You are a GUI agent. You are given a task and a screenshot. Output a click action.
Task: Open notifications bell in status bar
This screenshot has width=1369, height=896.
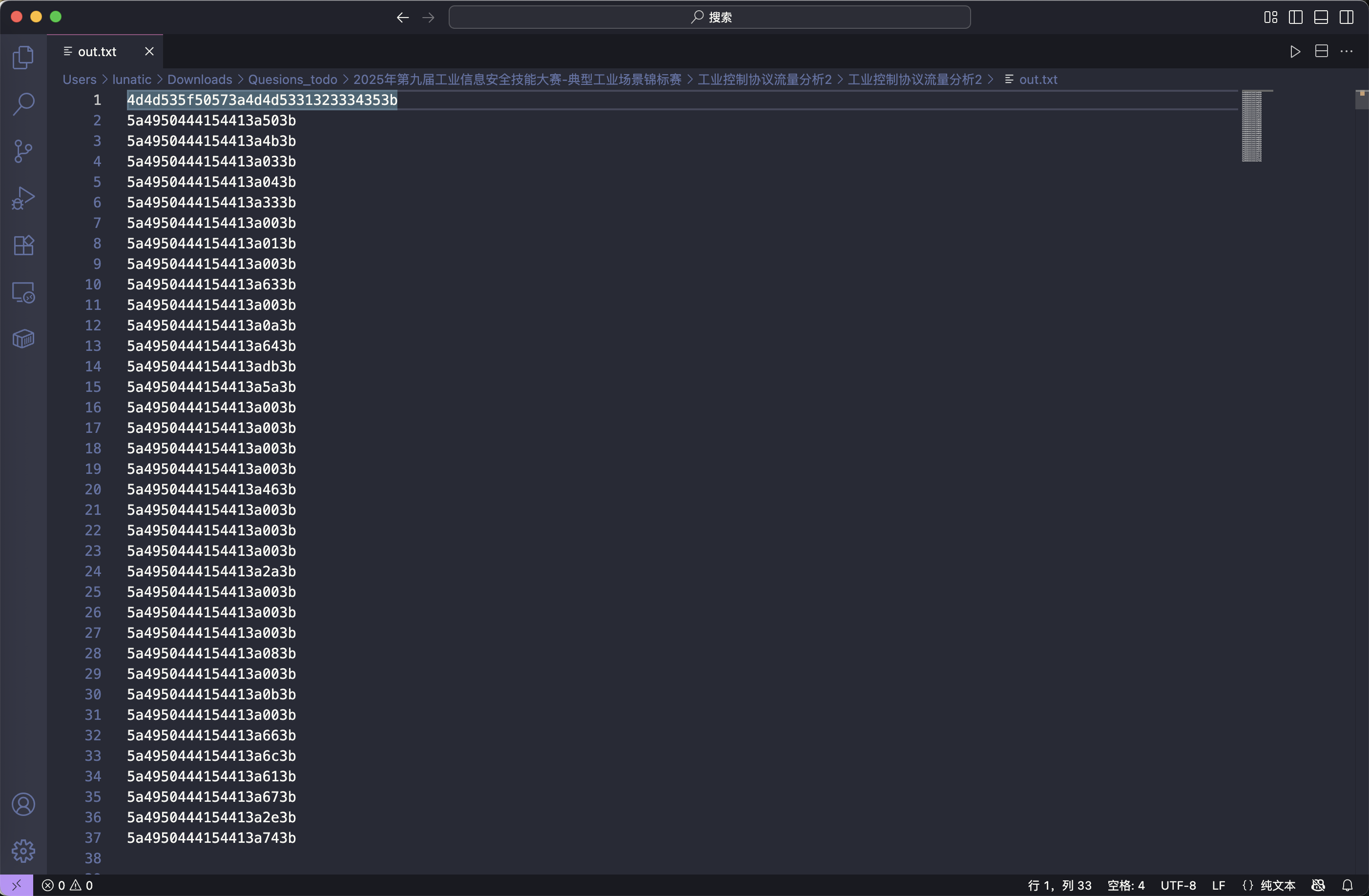[x=1347, y=885]
